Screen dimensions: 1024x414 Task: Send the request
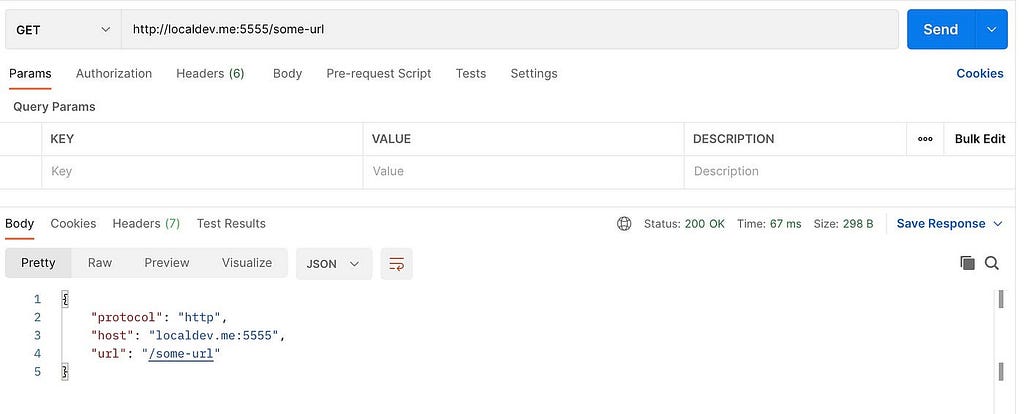click(940, 29)
